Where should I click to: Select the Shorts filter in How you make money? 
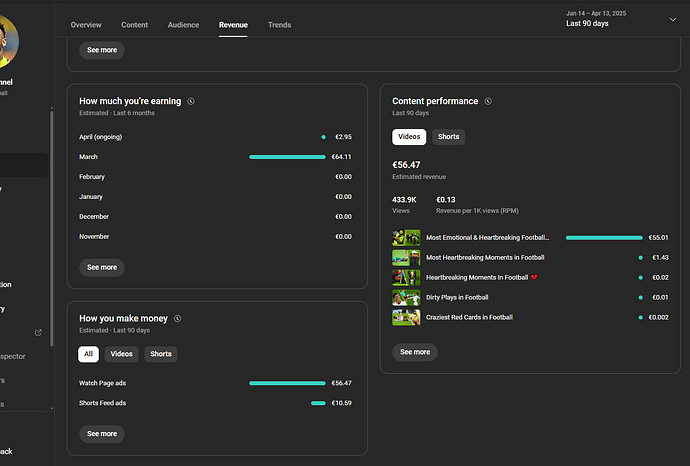[x=161, y=354]
